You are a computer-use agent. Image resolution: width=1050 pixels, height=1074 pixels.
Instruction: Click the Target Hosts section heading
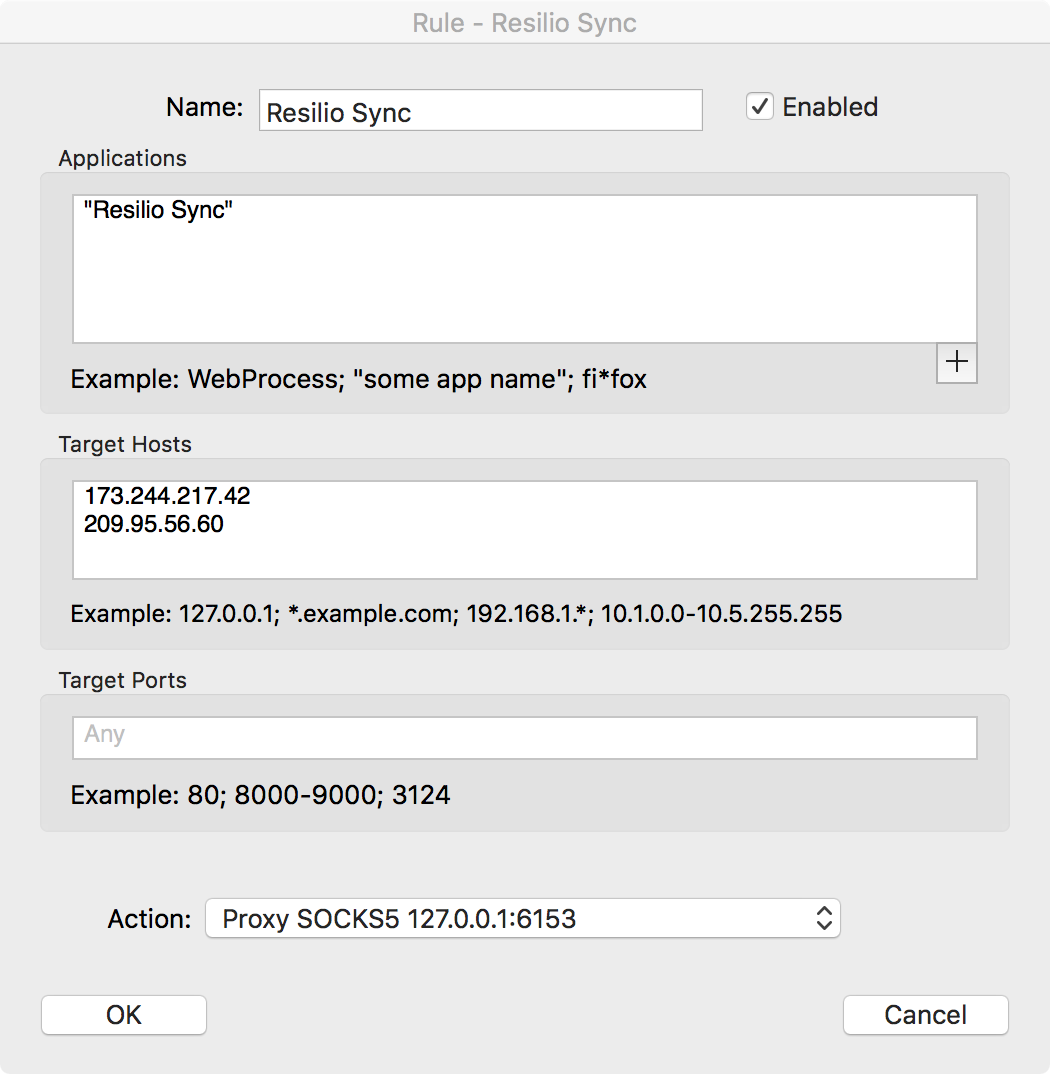click(125, 445)
